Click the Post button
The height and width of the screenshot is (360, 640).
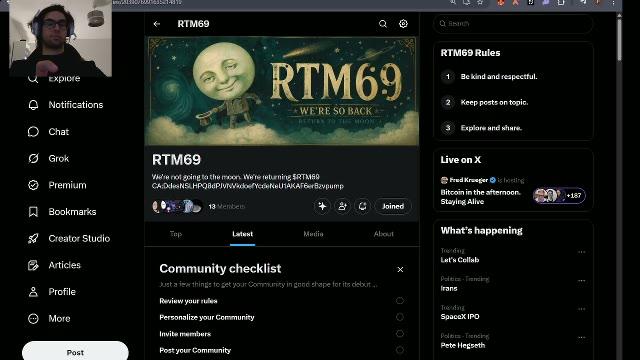point(75,351)
